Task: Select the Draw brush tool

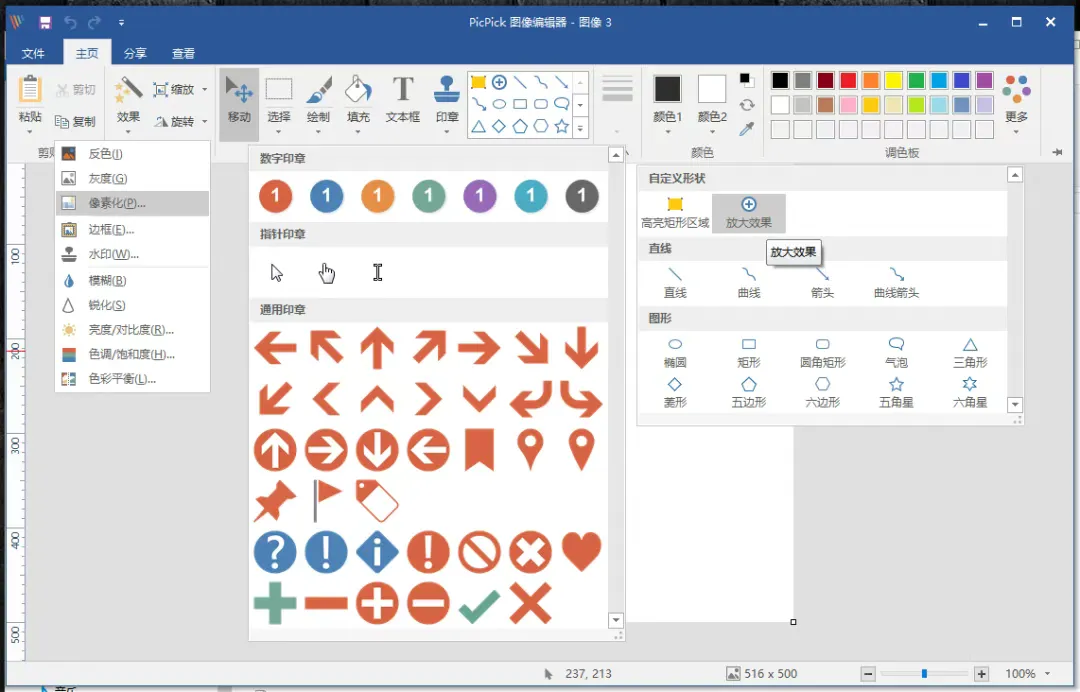Action: click(318, 101)
